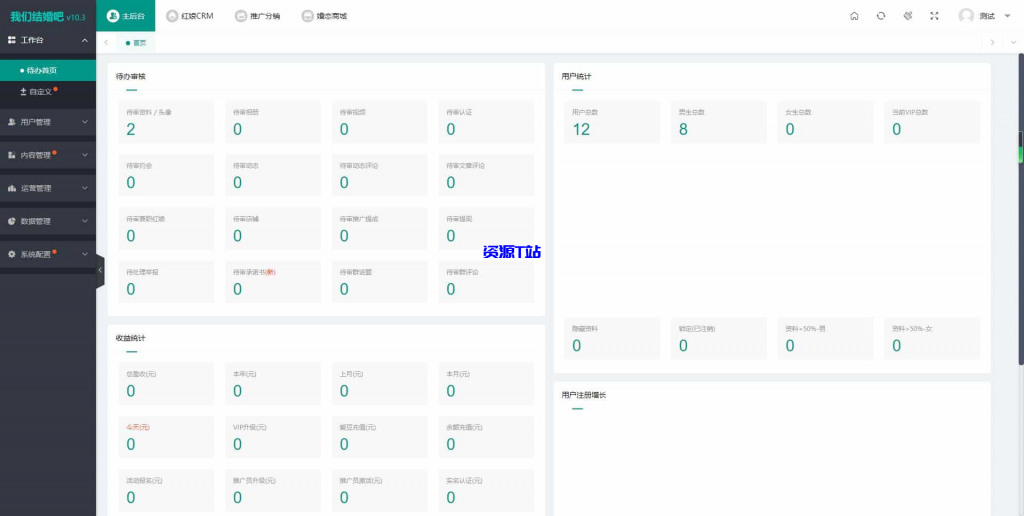Click the 推广分销 module icon
This screenshot has width=1024, height=516.
[241, 16]
